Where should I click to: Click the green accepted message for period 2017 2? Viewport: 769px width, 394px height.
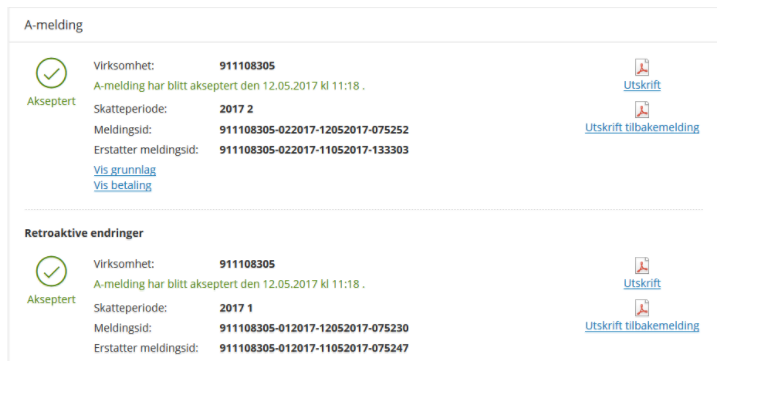point(229,86)
